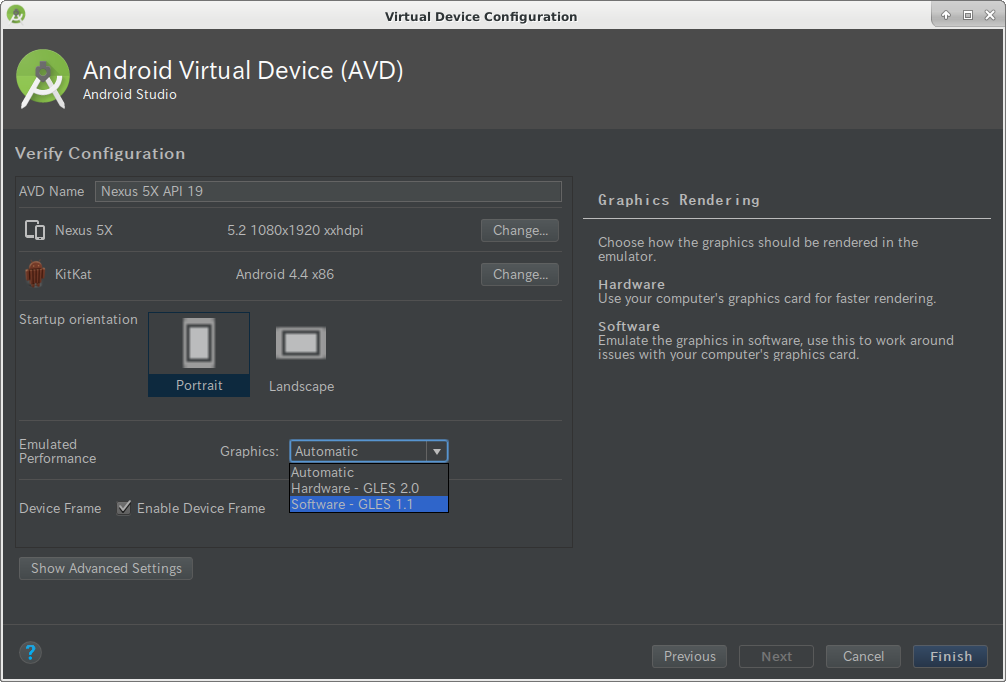1006x682 pixels.
Task: Go back with the Previous button
Action: point(689,656)
